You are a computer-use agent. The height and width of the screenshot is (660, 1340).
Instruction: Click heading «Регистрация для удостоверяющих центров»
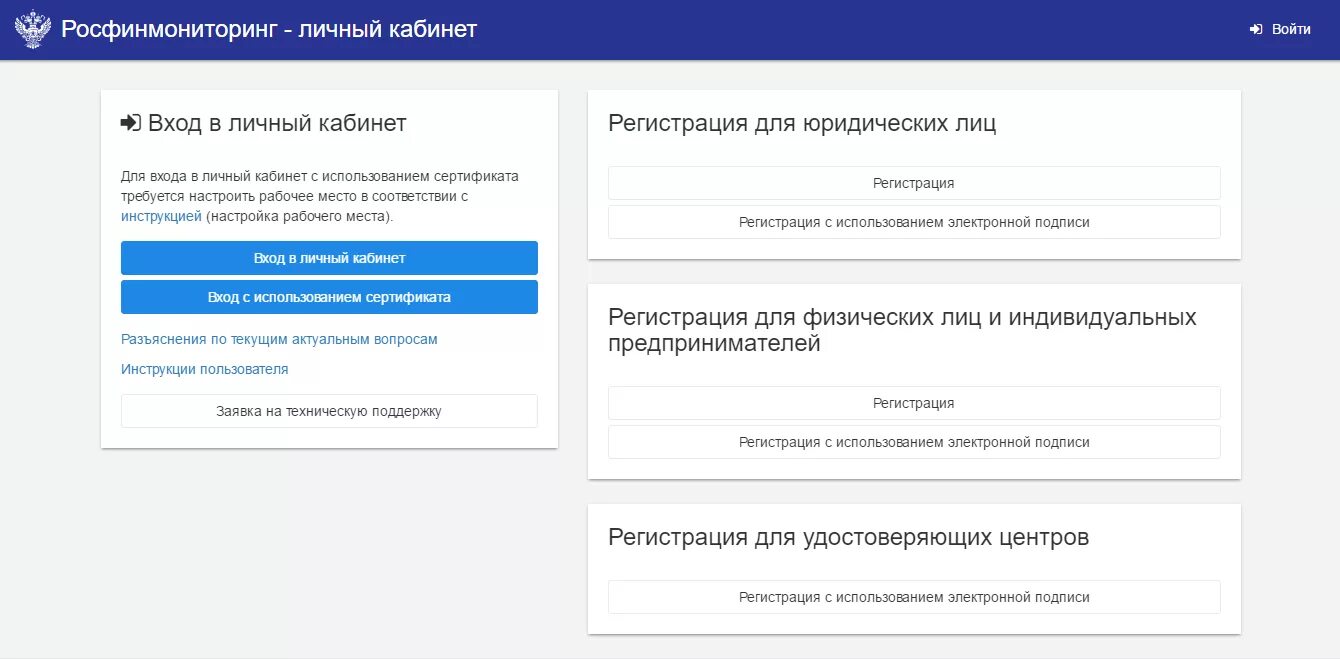(848, 537)
